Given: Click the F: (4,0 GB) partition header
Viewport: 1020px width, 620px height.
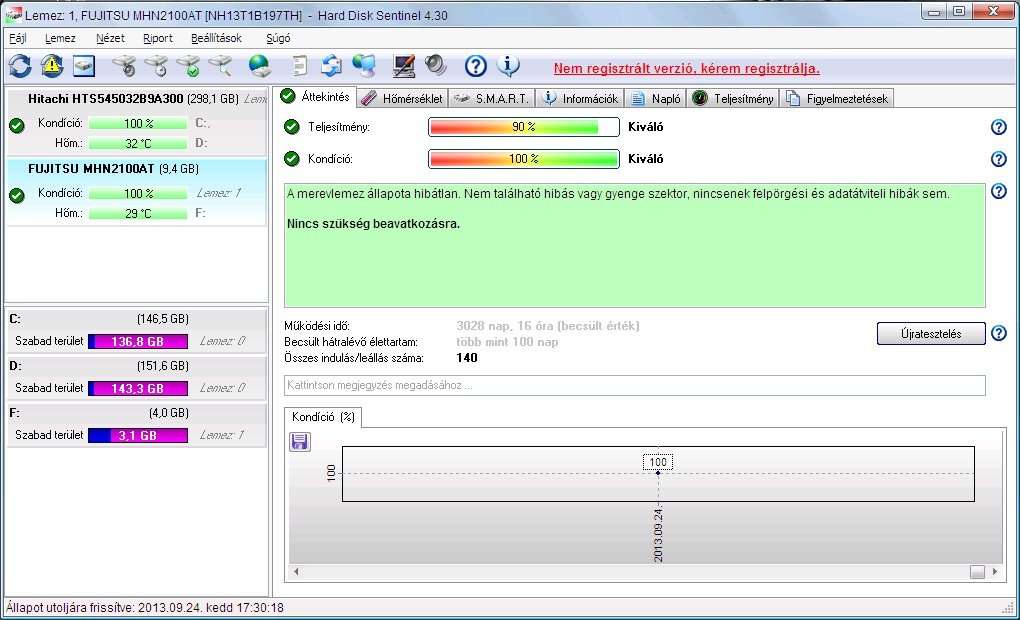Looking at the screenshot, I should [136, 412].
